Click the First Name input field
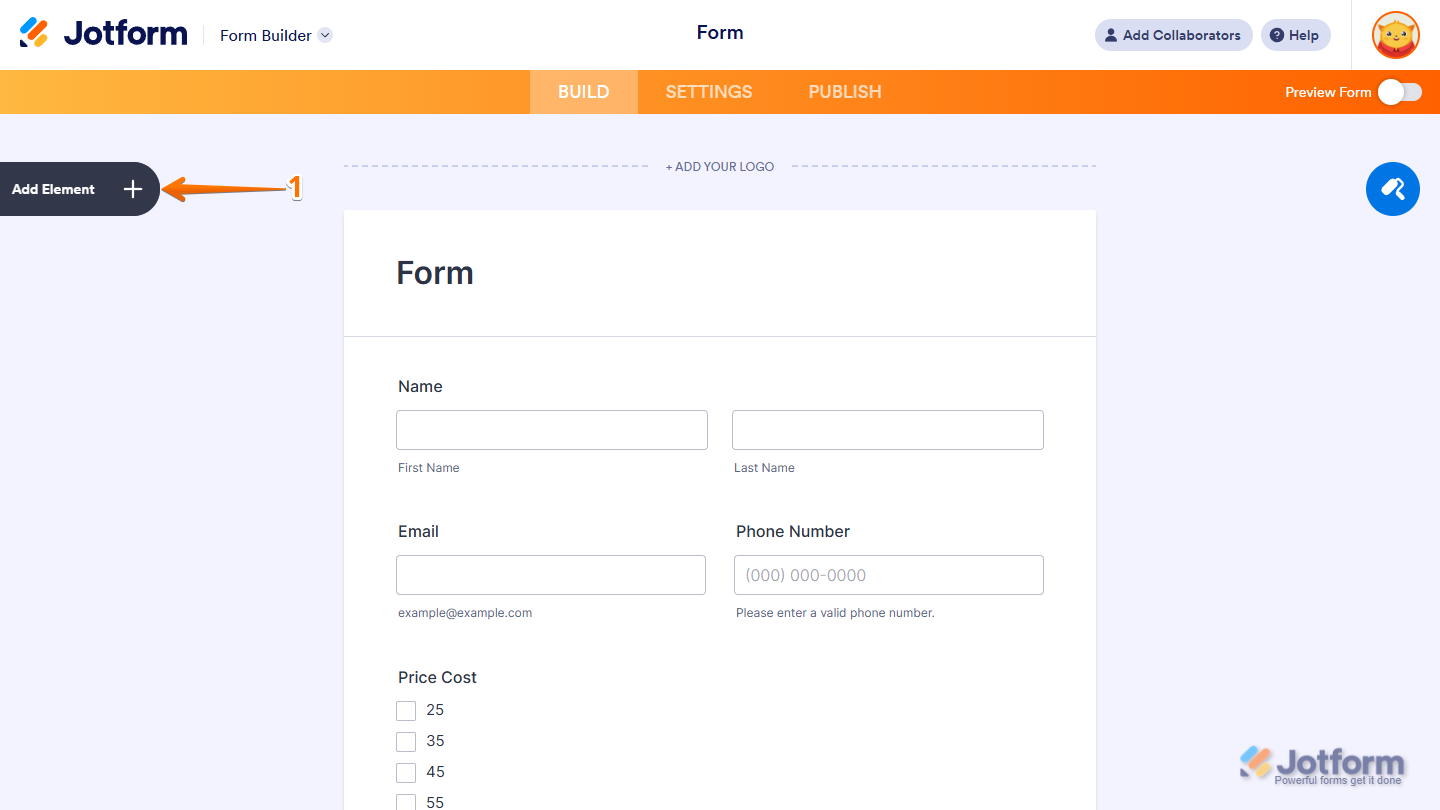Viewport: 1440px width, 810px height. tap(551, 429)
